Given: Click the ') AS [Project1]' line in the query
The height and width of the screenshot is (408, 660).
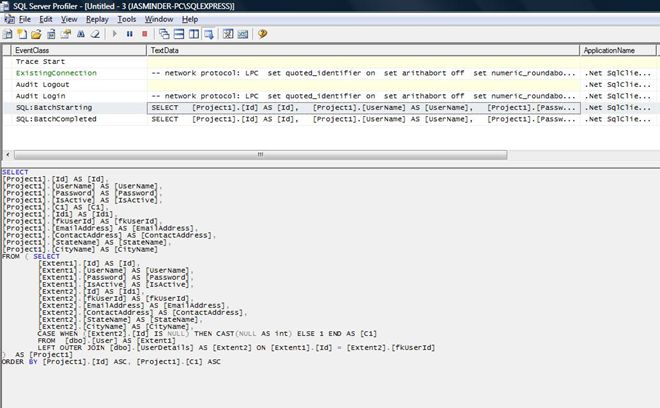Looking at the screenshot, I should pyautogui.click(x=37, y=355).
